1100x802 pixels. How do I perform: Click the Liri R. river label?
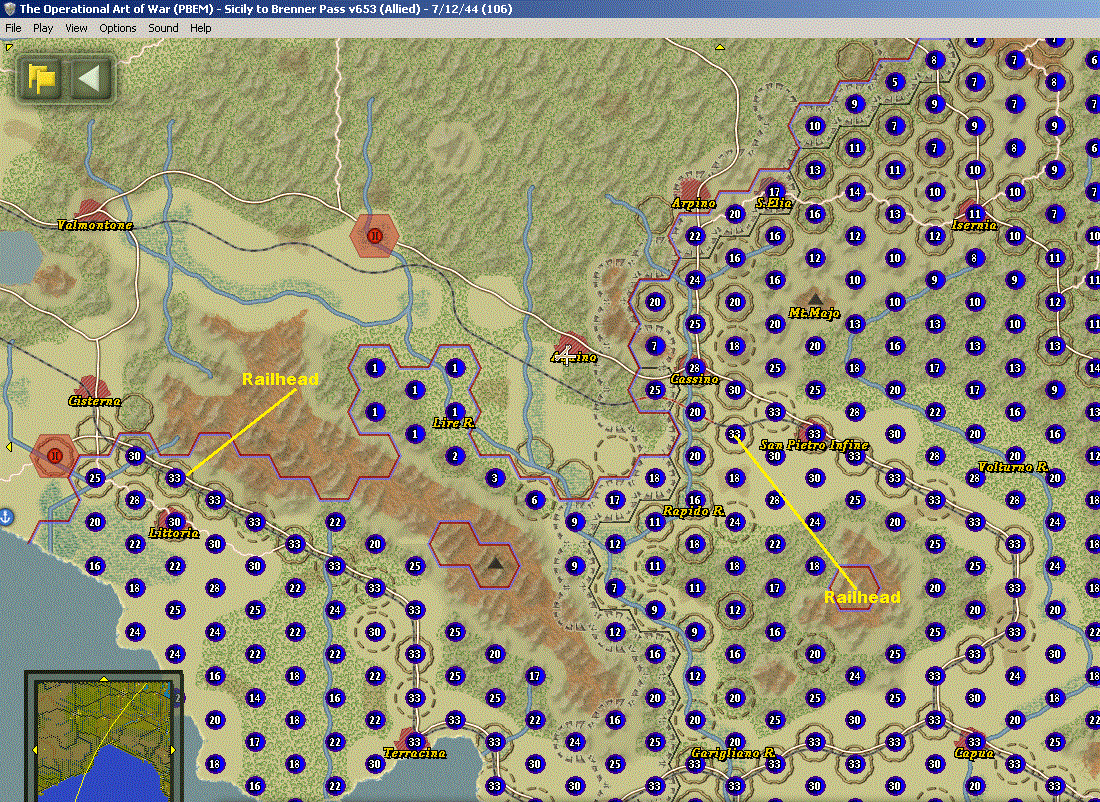[454, 423]
